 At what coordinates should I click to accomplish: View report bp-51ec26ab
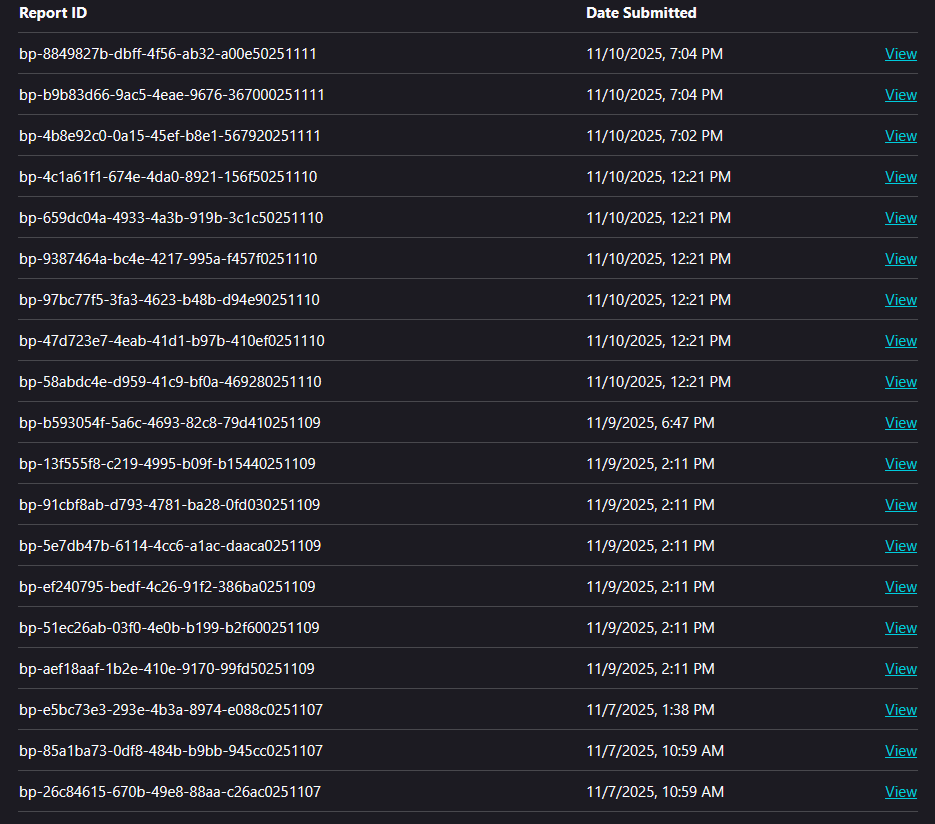coord(900,628)
